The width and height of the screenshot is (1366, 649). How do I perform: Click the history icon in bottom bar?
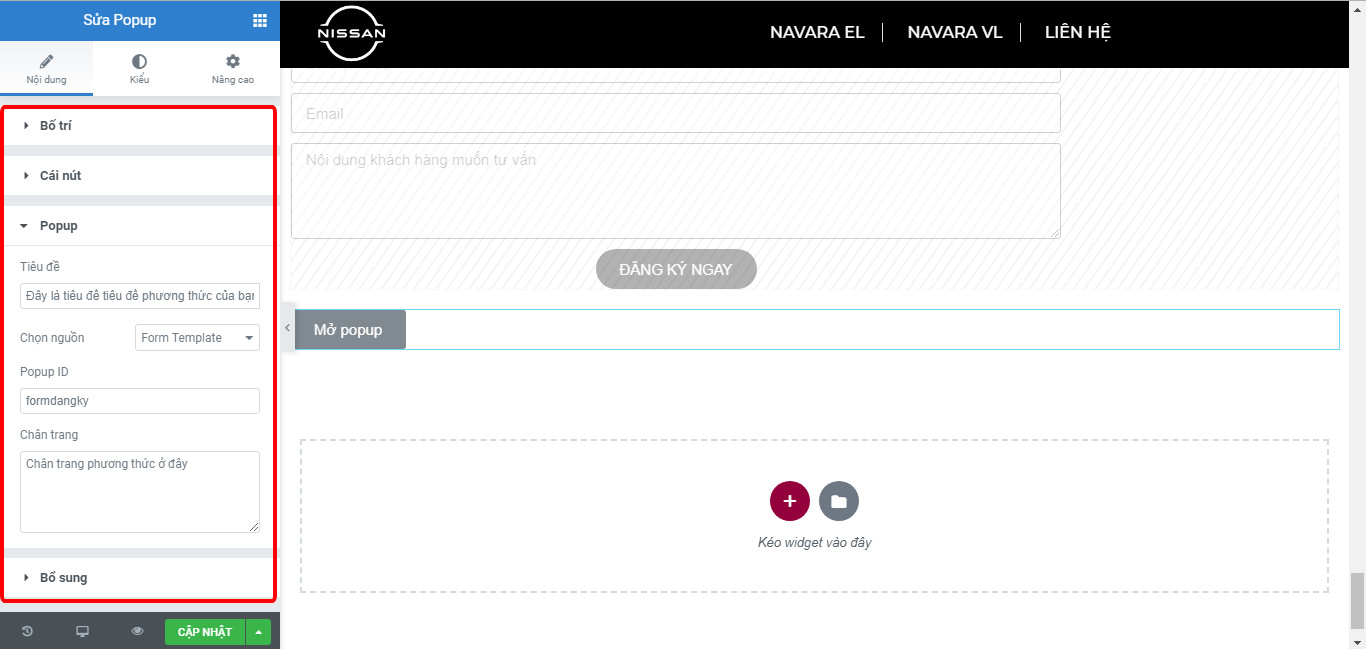click(27, 631)
